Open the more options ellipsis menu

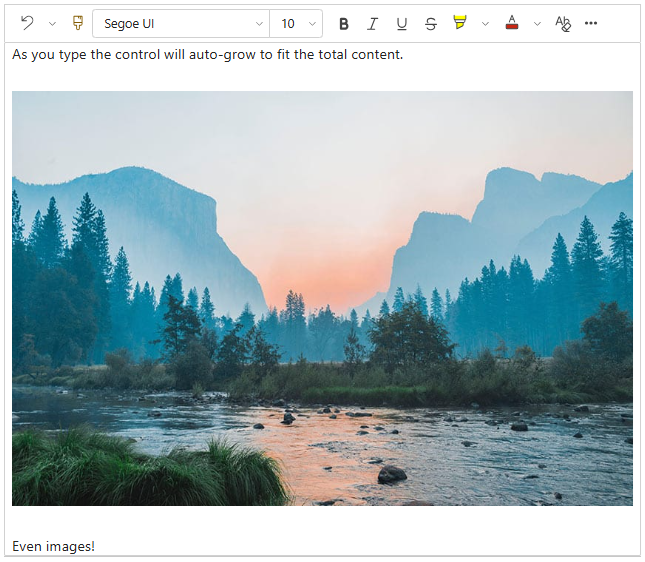coord(591,23)
